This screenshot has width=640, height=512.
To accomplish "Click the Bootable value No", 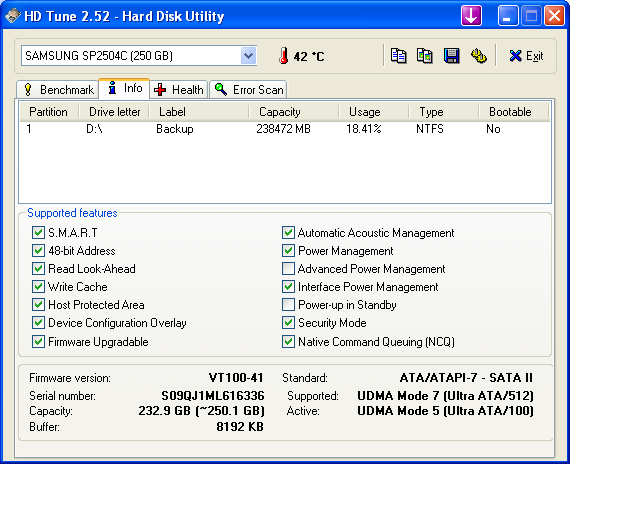I will pyautogui.click(x=493, y=129).
